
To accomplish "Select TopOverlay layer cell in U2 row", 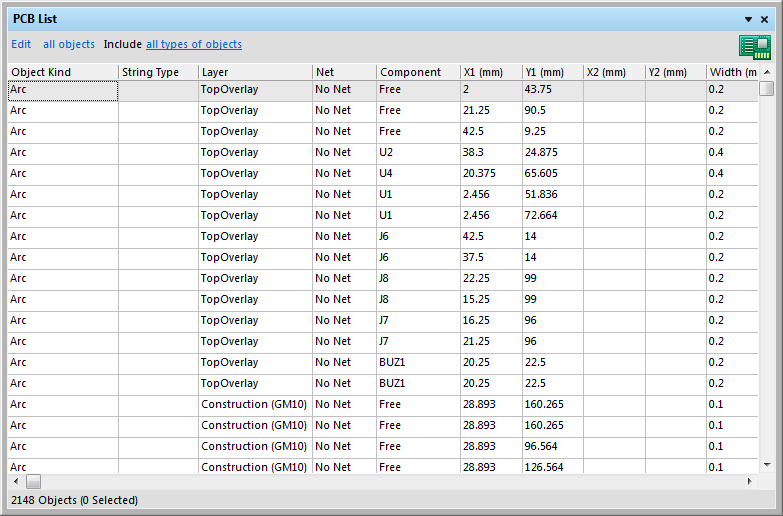I will pyautogui.click(x=255, y=153).
